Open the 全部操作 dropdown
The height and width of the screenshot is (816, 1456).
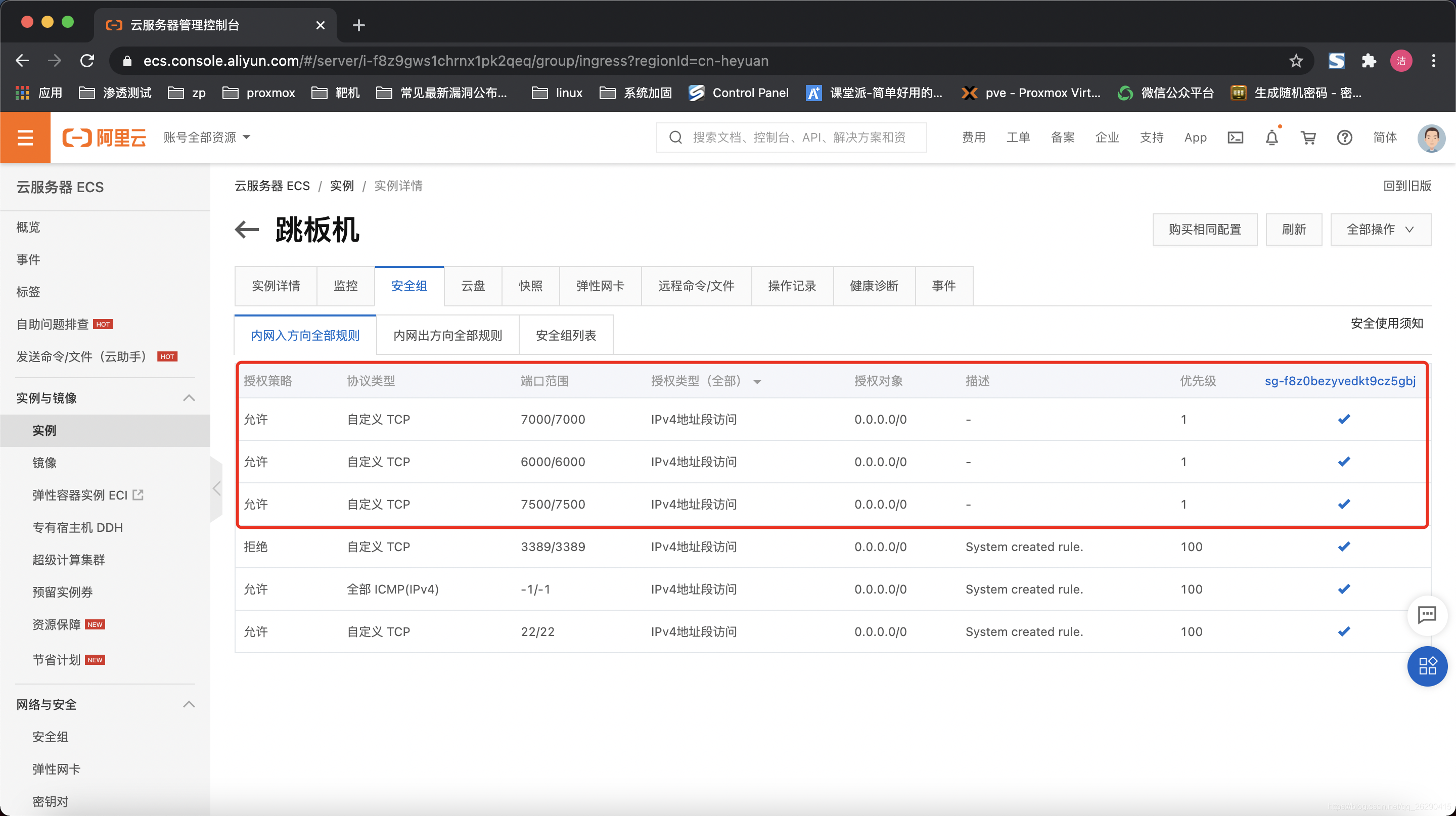(1380, 230)
